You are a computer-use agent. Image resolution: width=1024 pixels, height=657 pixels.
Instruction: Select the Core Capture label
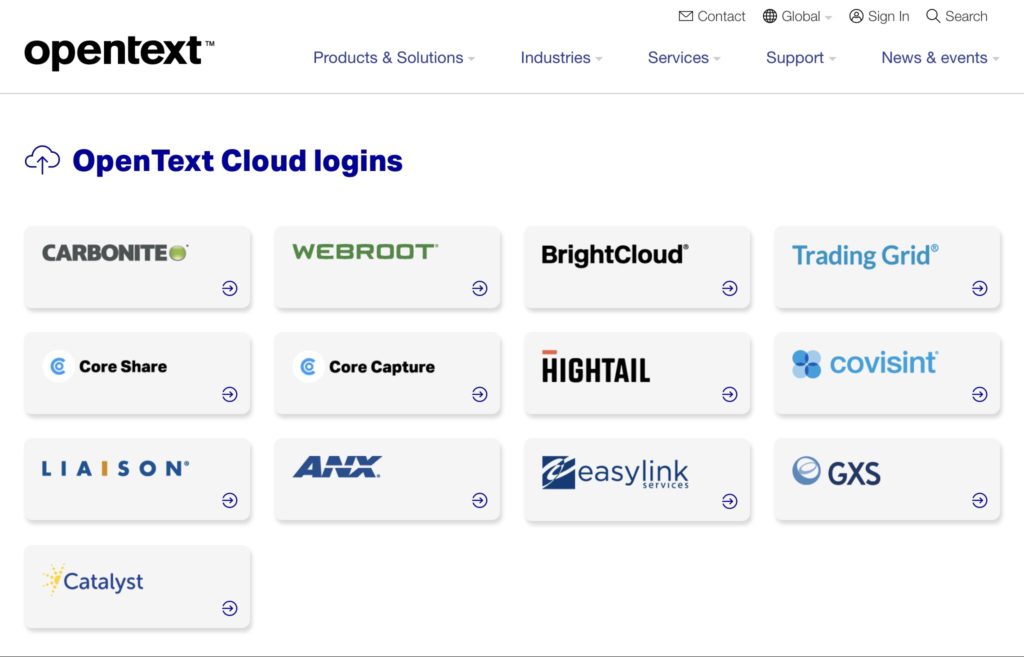(x=382, y=367)
